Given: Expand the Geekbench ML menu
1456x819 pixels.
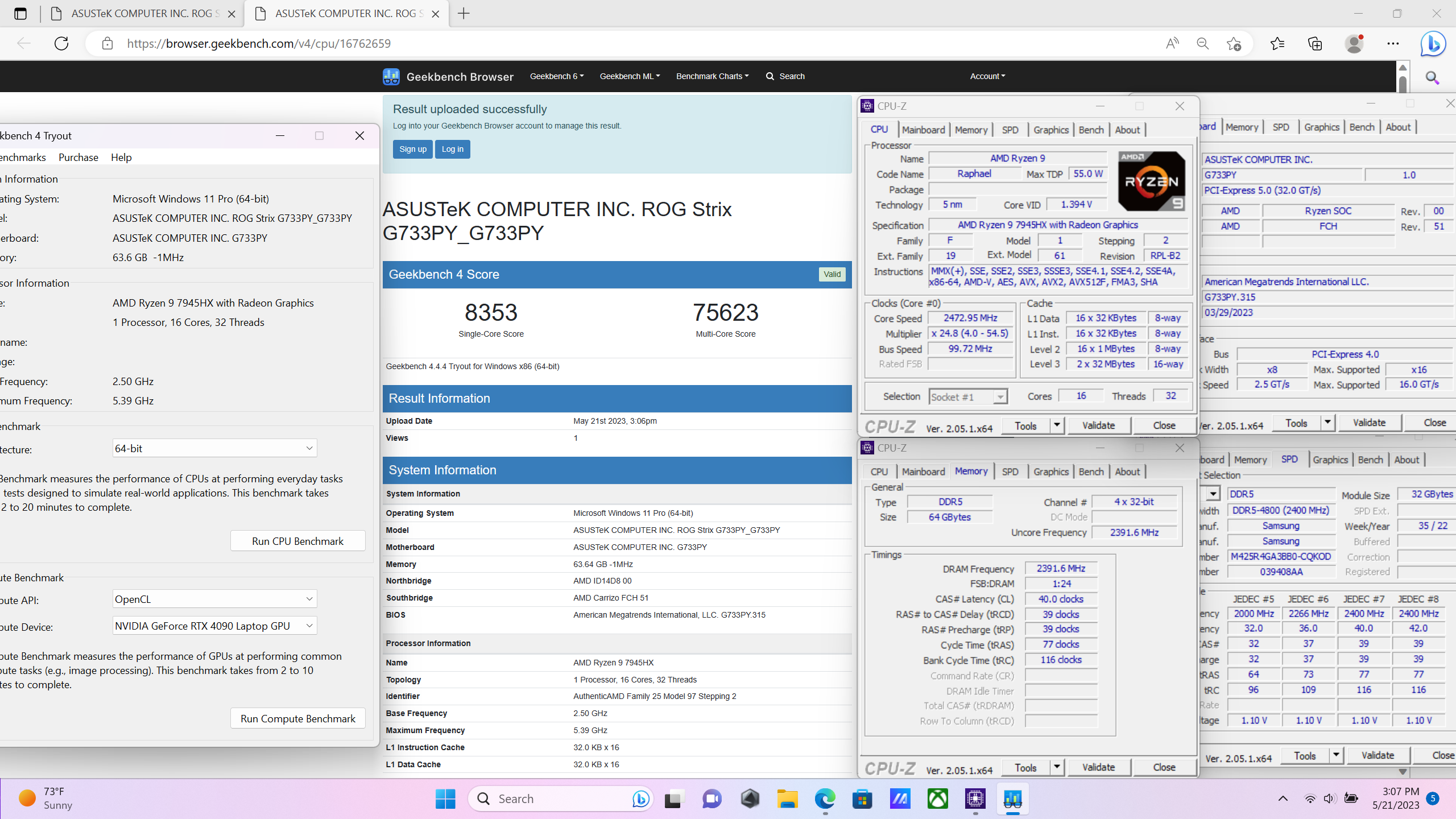Looking at the screenshot, I should 630,76.
